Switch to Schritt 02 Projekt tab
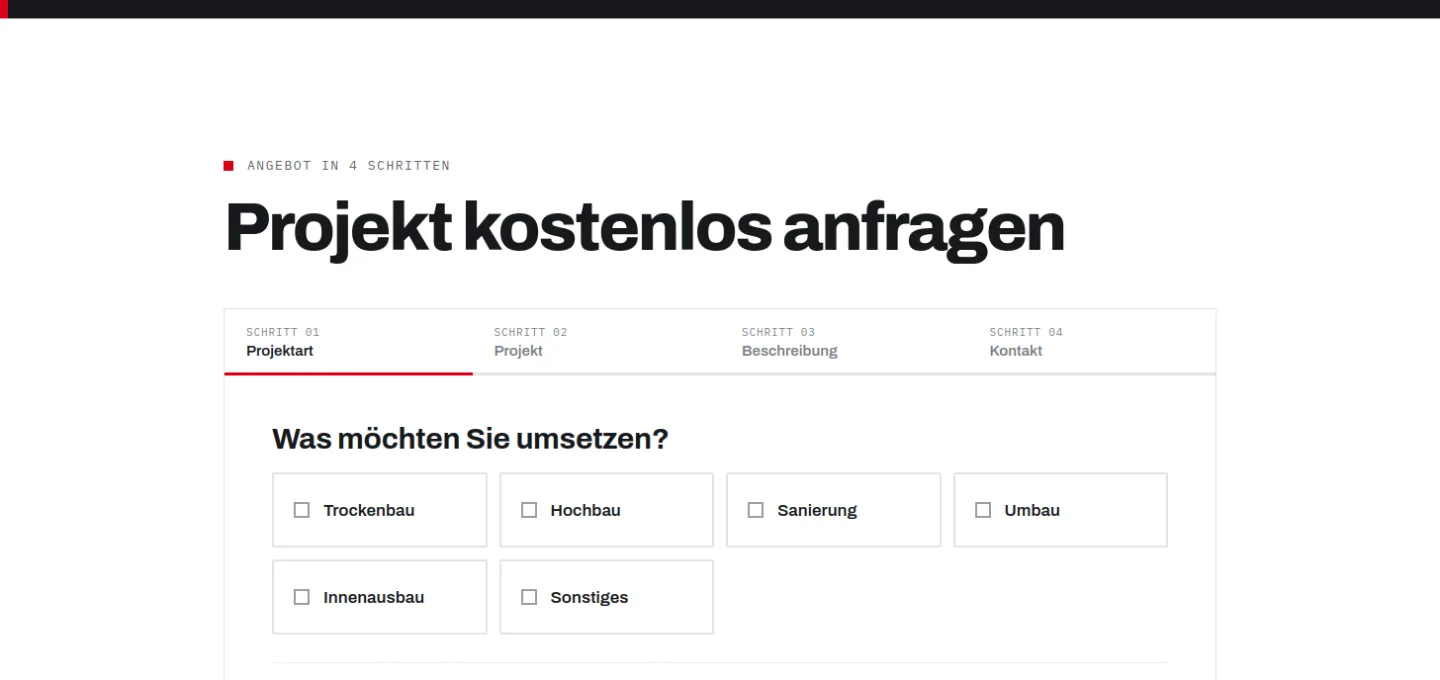 [x=596, y=342]
